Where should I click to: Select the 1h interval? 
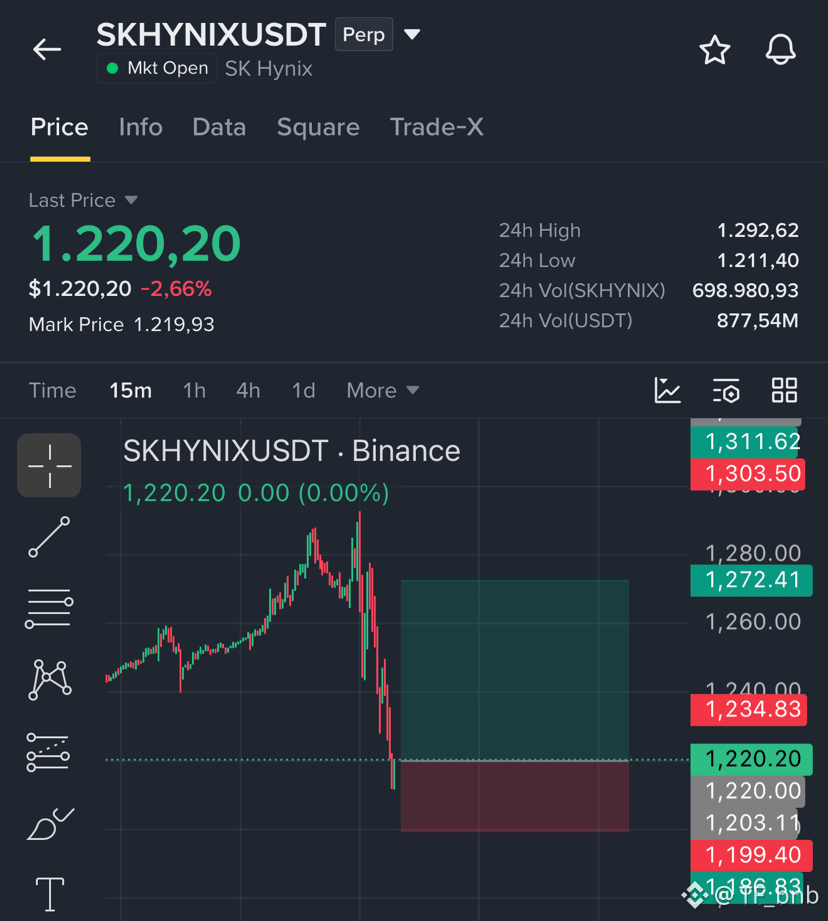click(x=194, y=391)
